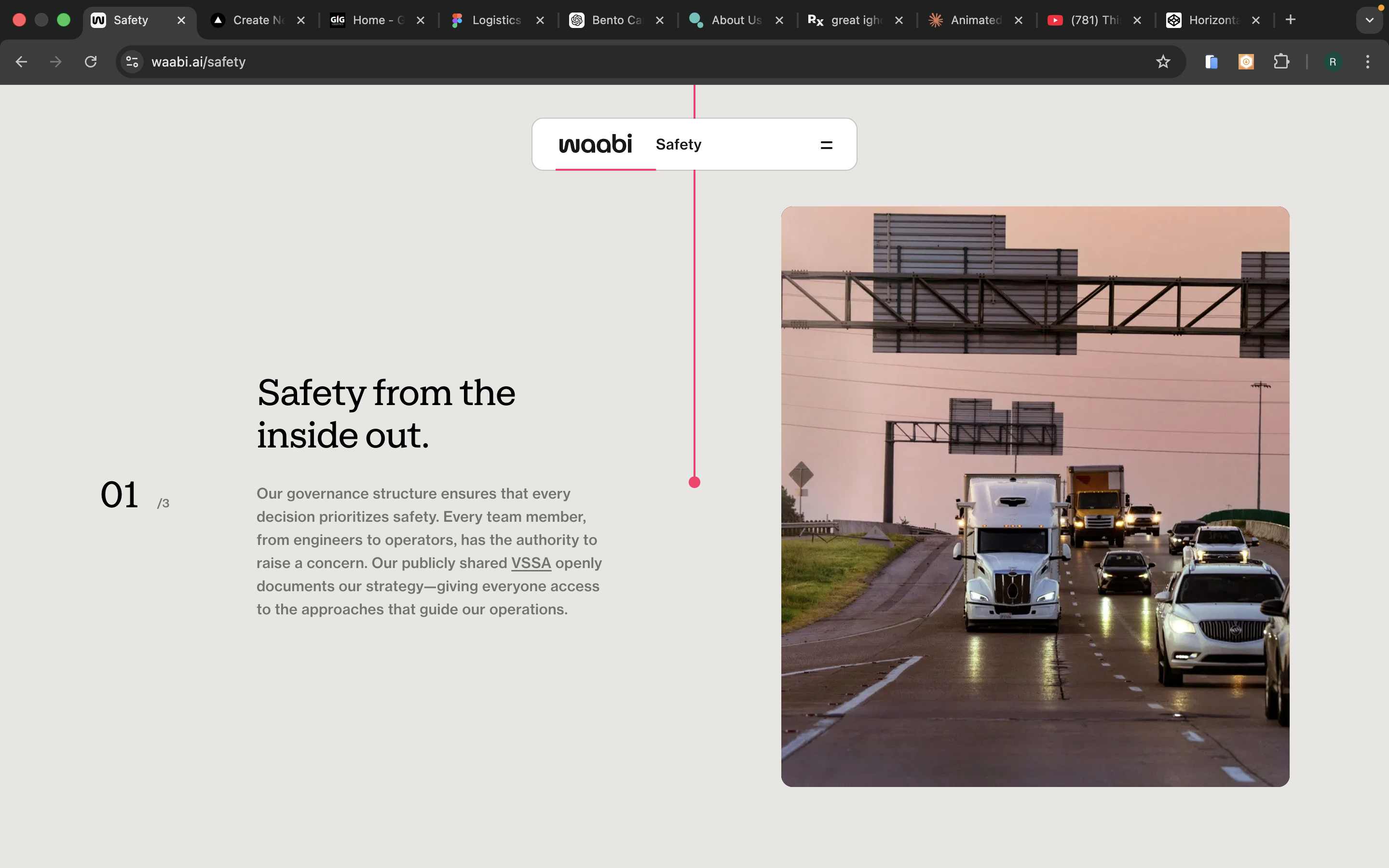1389x868 pixels.
Task: Click the address bar showing waabi.ai/safety
Action: point(631,61)
